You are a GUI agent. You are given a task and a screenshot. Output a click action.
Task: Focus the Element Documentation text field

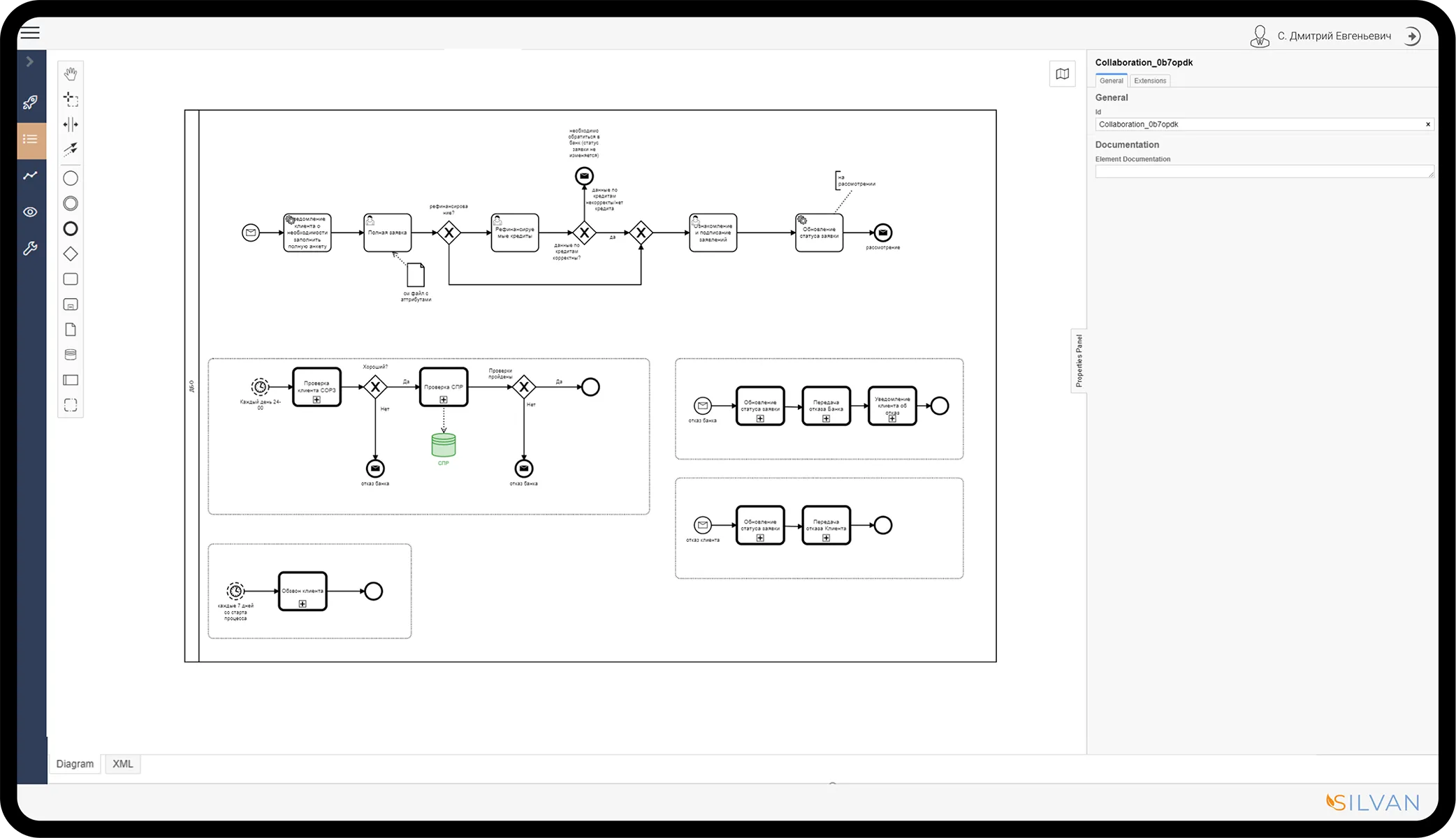(1265, 171)
